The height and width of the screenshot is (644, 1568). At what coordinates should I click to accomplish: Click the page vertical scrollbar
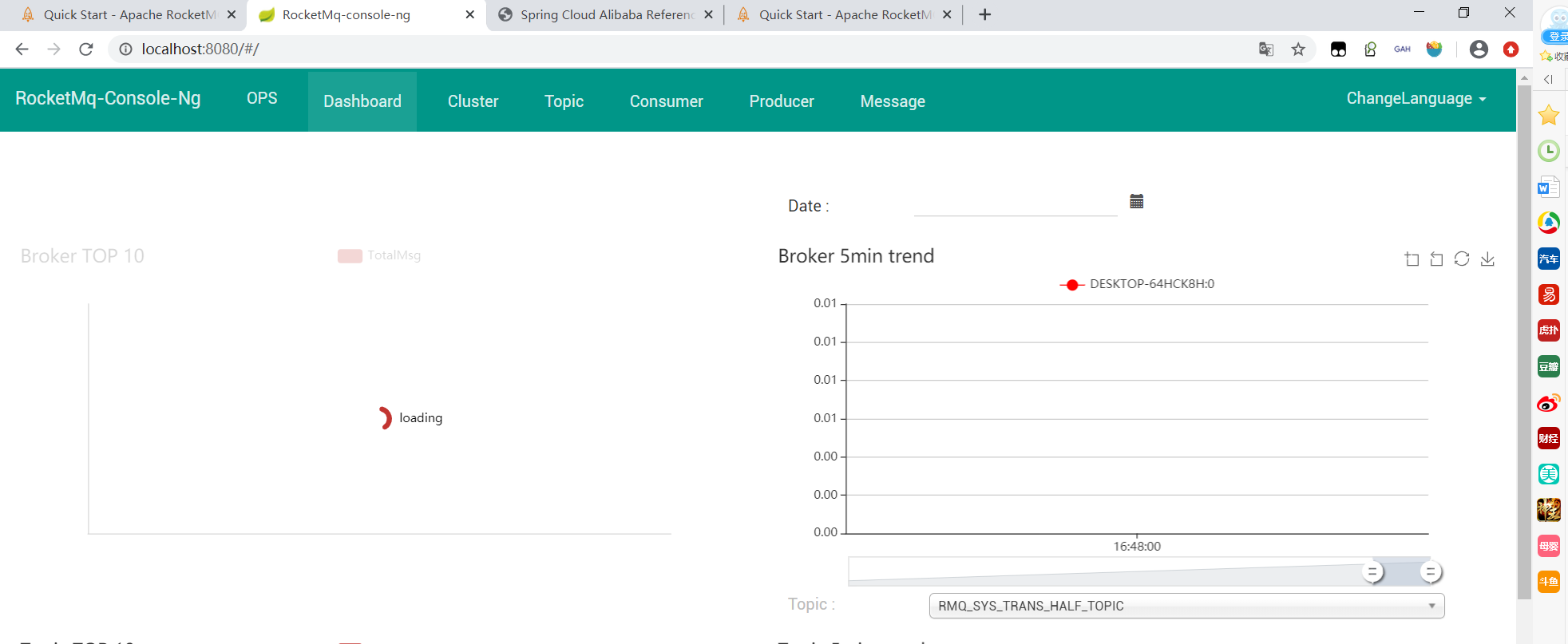tap(1524, 342)
